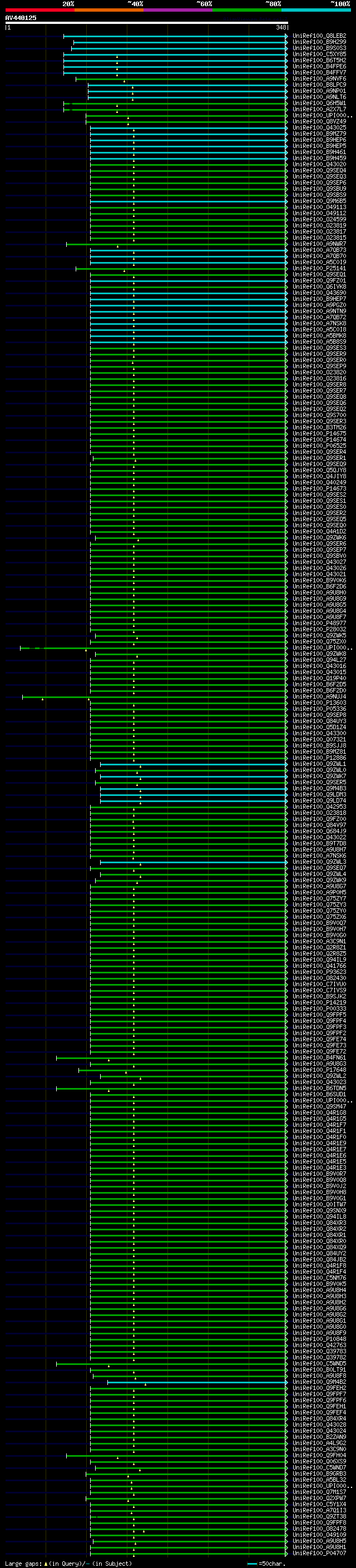Open hit UniRef100_P13603

319,703
